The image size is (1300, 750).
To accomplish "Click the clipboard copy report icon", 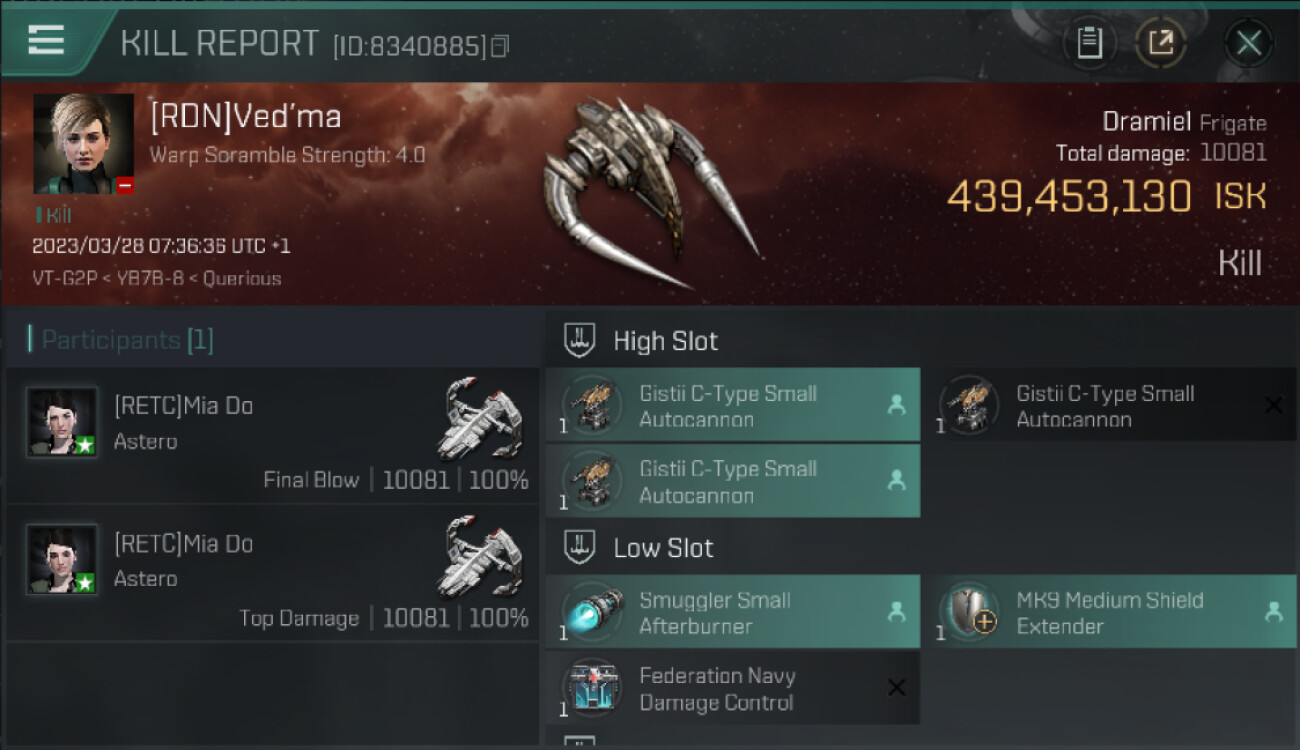I will [1089, 43].
